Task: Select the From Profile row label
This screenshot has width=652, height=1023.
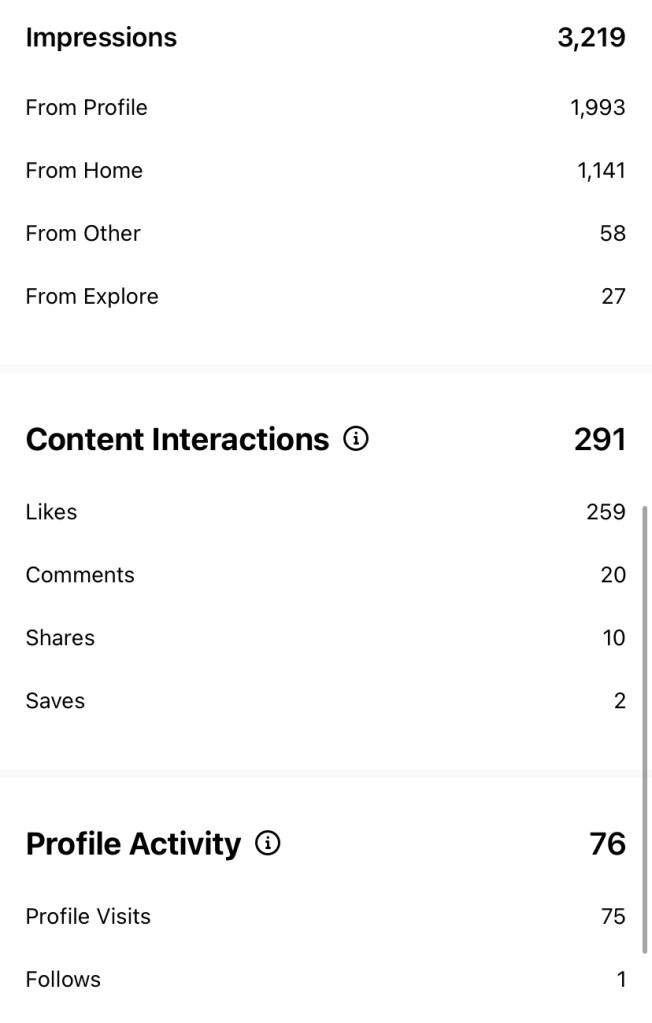Action: coord(86,108)
